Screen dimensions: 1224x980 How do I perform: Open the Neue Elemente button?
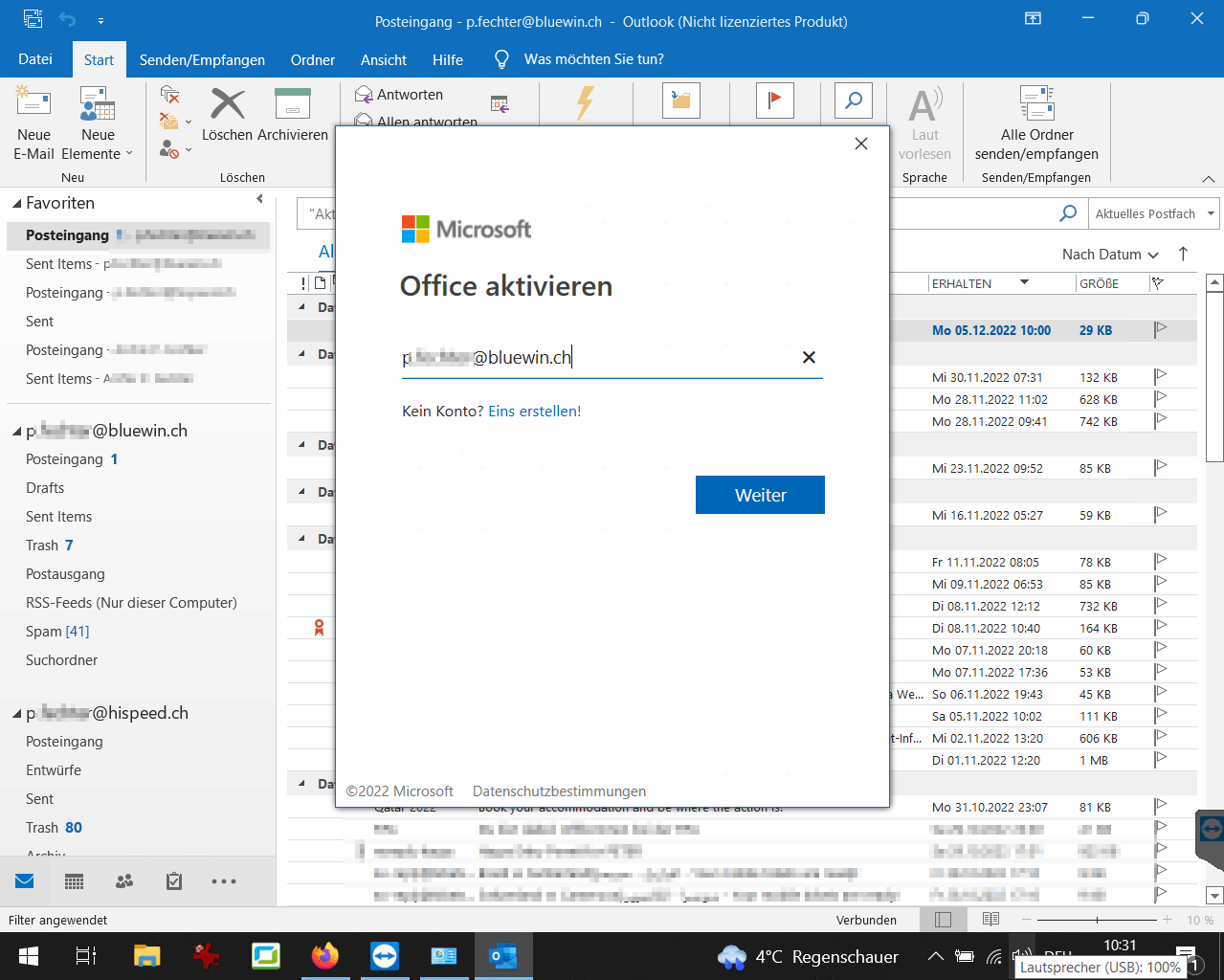(x=98, y=124)
